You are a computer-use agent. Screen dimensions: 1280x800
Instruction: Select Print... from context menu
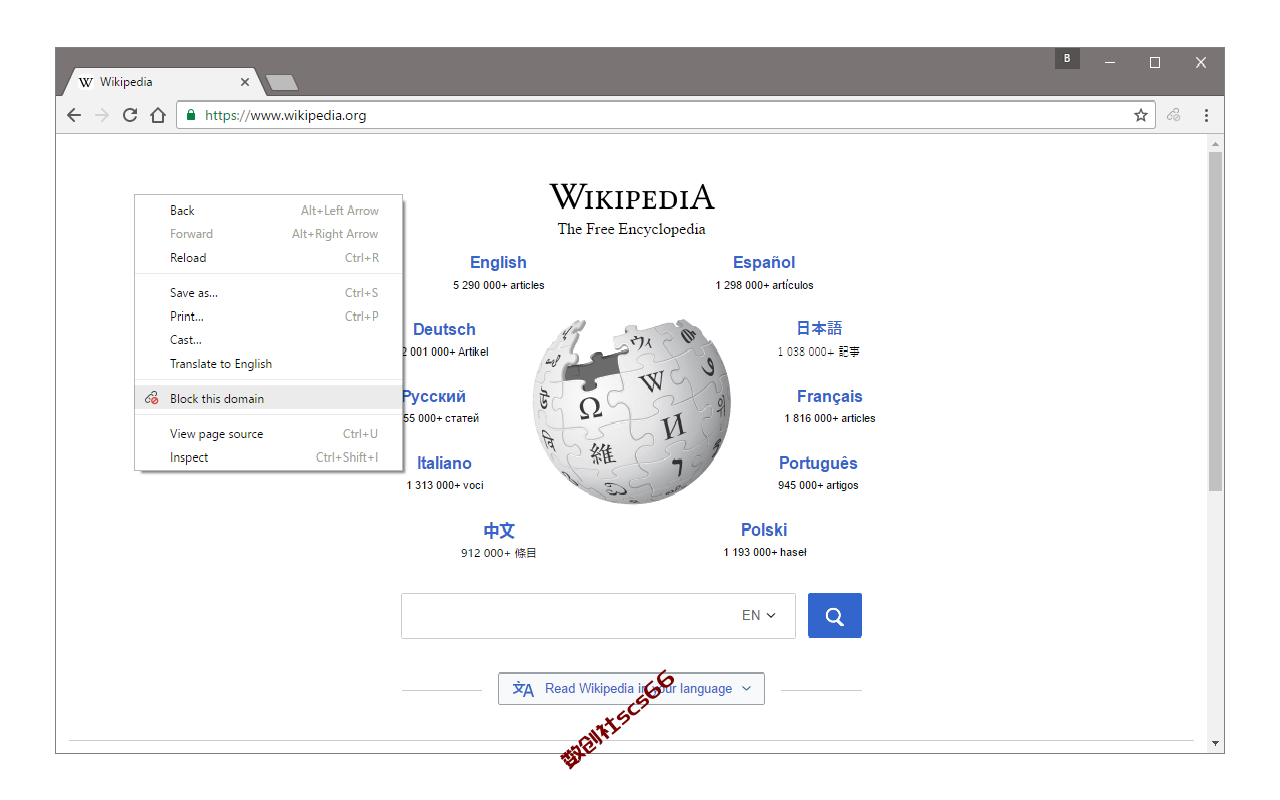[269, 316]
